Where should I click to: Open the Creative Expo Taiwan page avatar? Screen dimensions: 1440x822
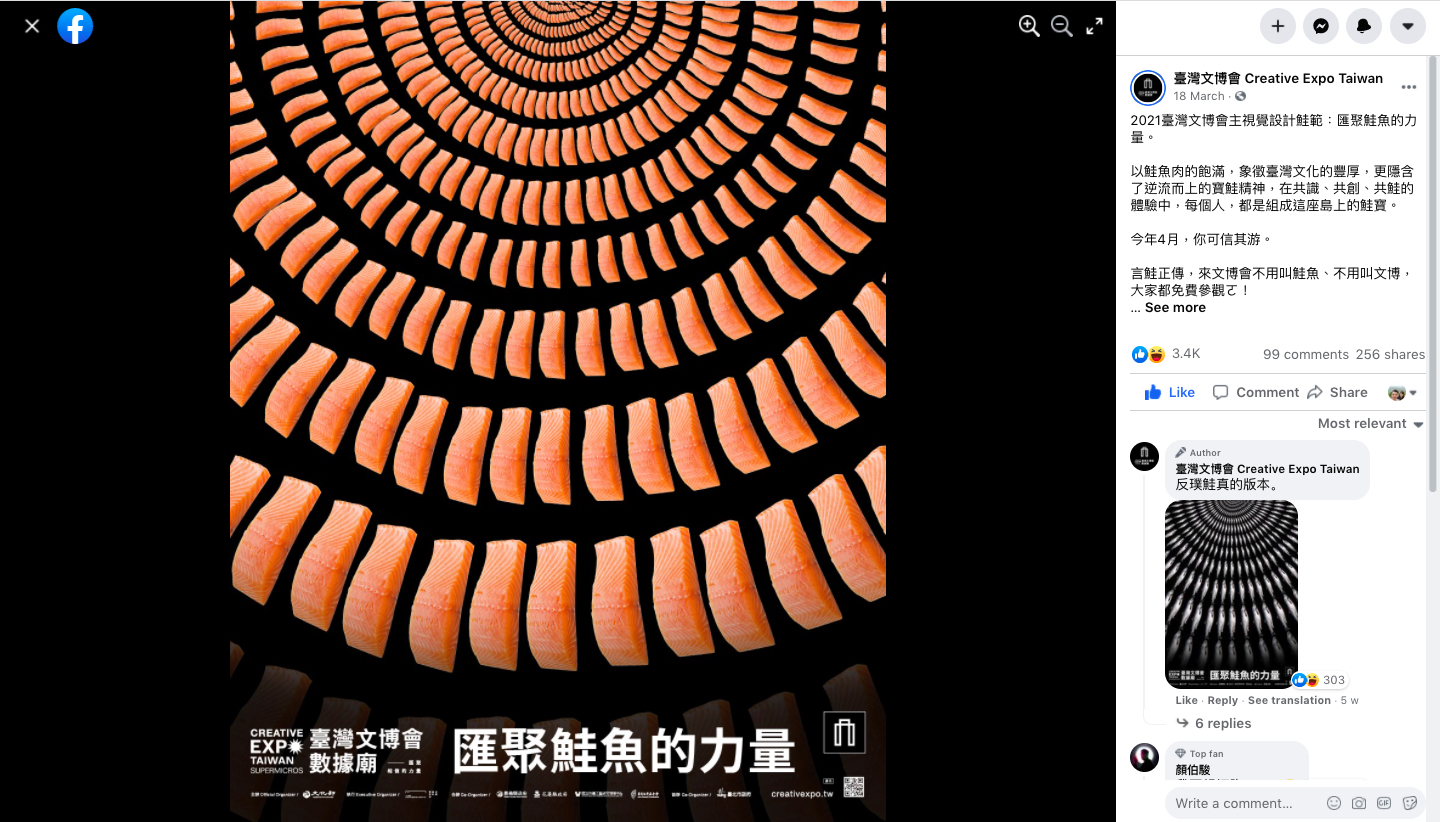click(1148, 88)
